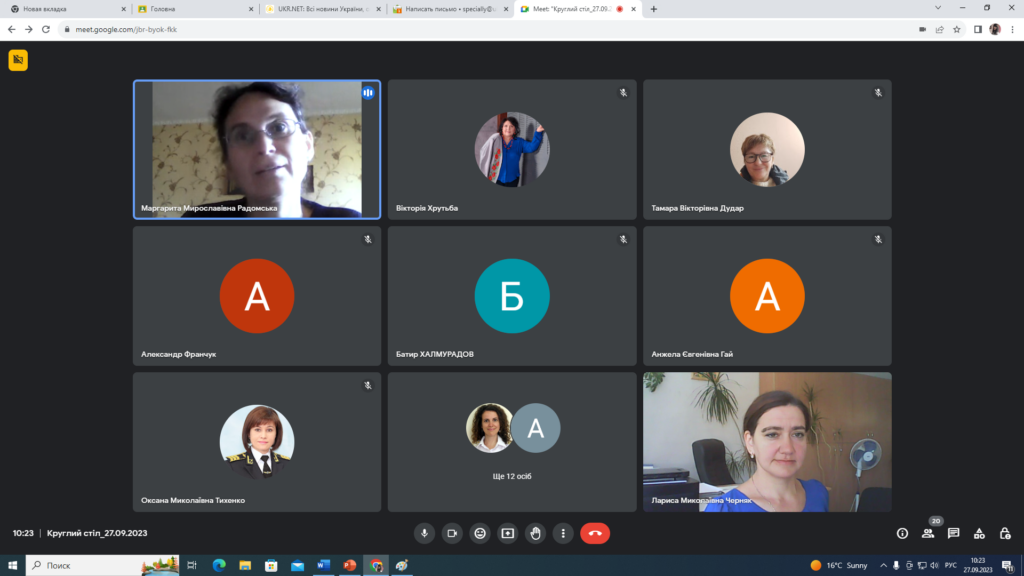Viewport: 1024px width, 576px height.
Task: Bookmark this page with the star icon
Action: [957, 29]
